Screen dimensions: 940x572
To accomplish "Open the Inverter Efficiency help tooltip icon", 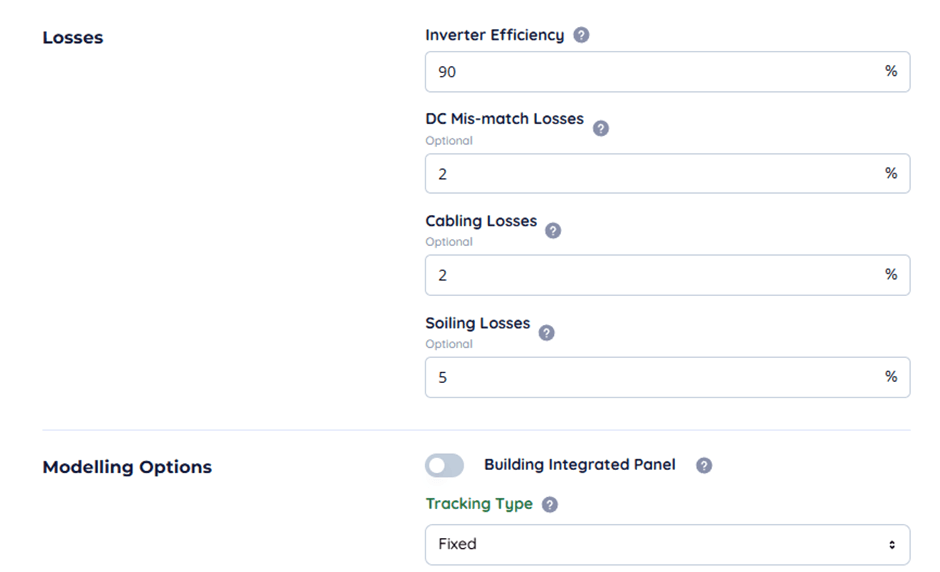I will 581,35.
